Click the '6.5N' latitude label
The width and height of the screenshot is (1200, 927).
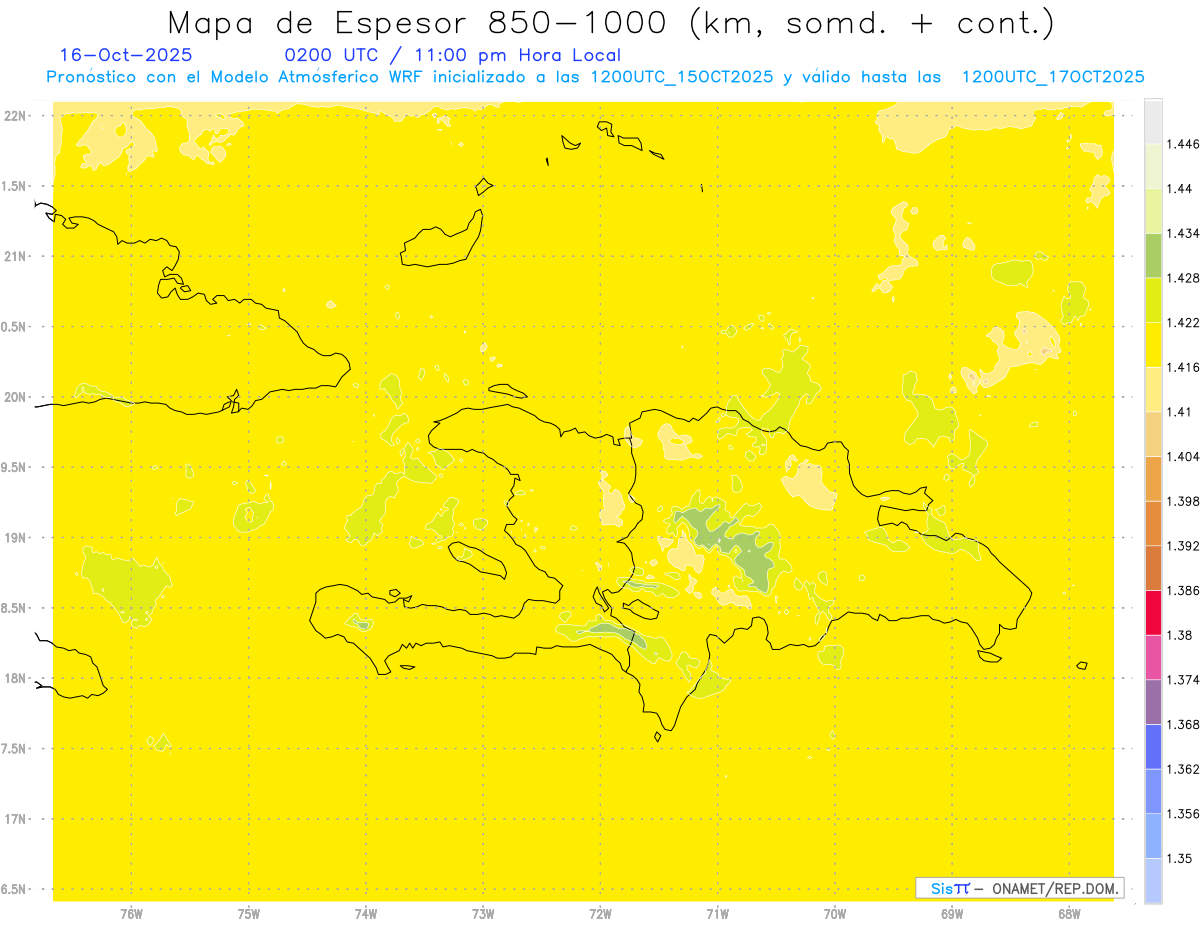(x=14, y=889)
